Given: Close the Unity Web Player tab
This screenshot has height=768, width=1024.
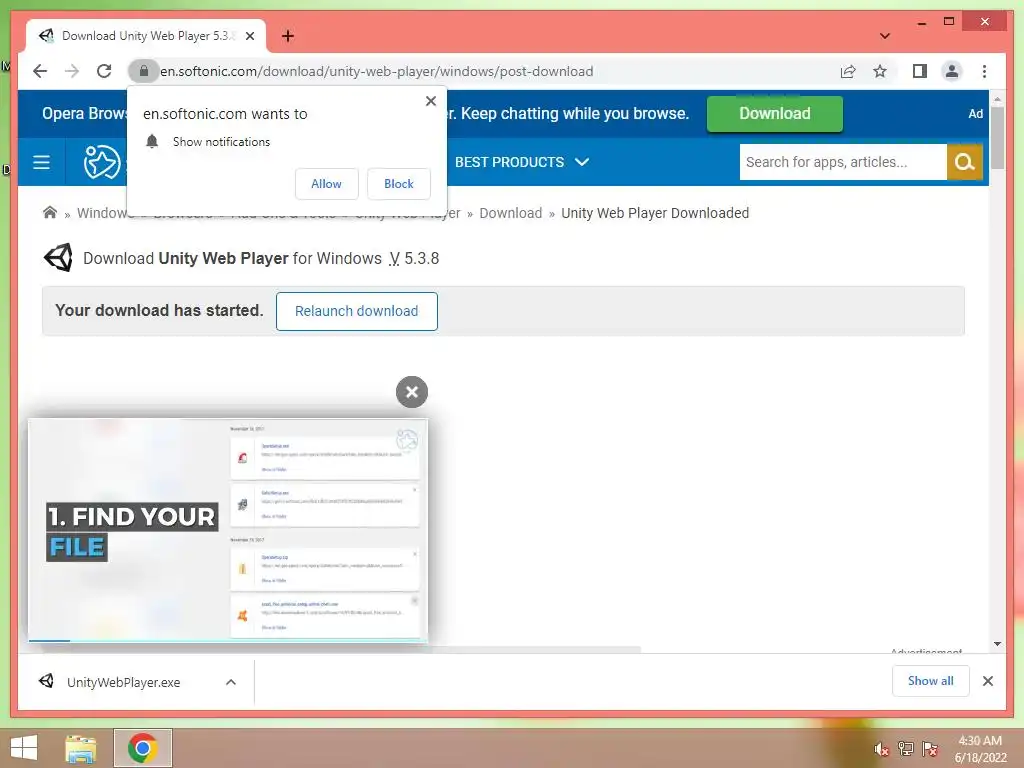Looking at the screenshot, I should 249,36.
